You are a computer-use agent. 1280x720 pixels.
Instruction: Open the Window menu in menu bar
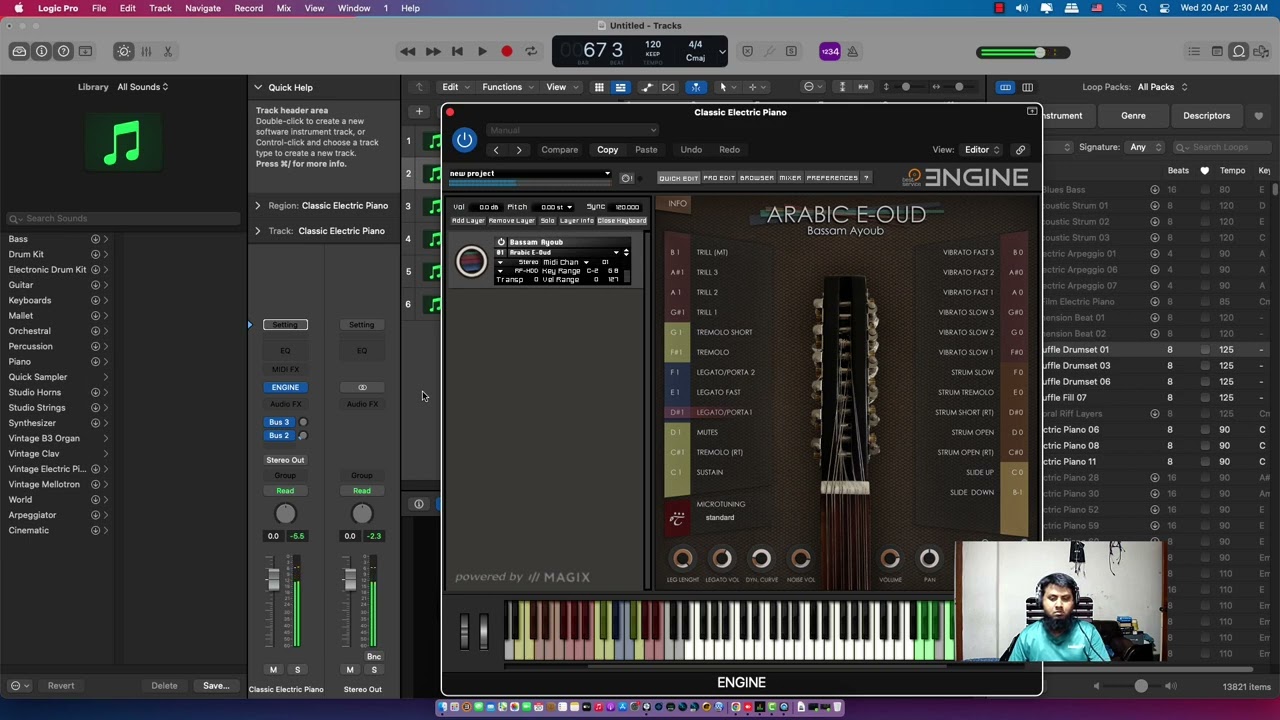coord(354,8)
